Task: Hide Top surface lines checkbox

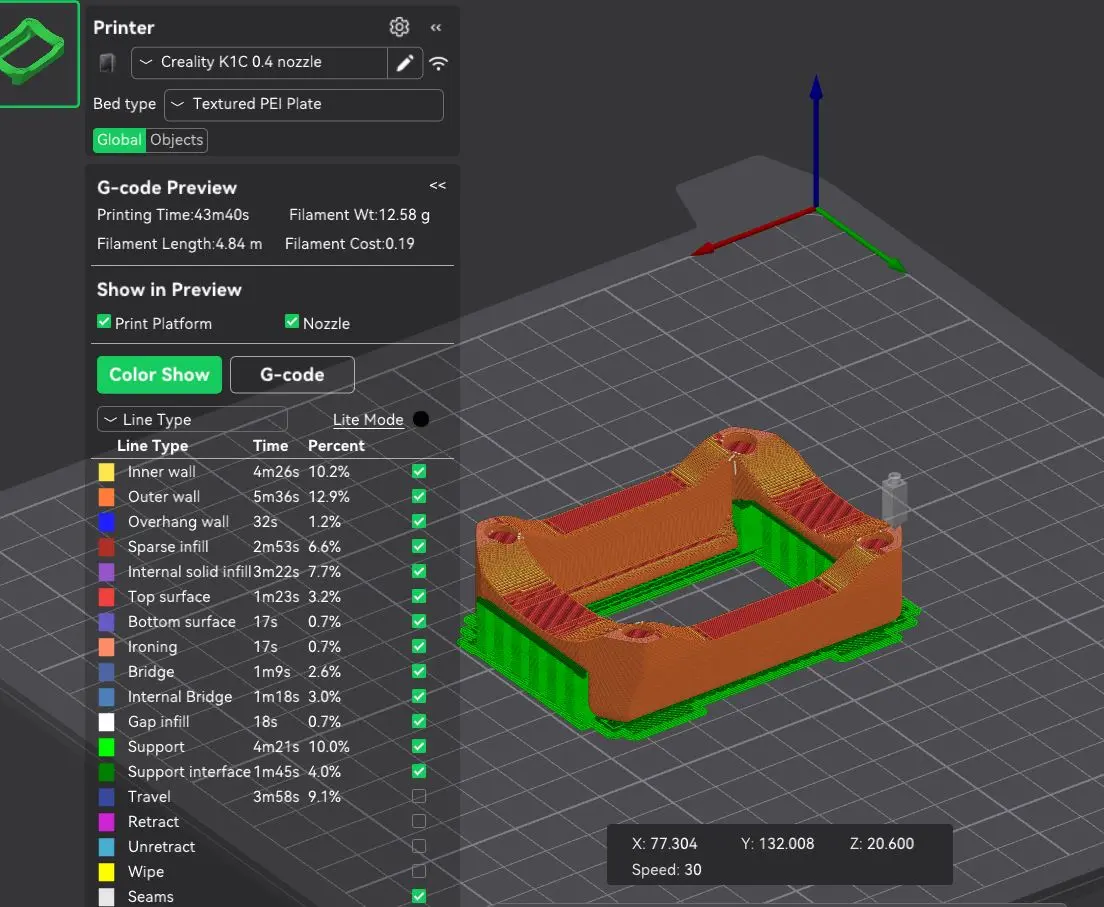Action: click(419, 596)
